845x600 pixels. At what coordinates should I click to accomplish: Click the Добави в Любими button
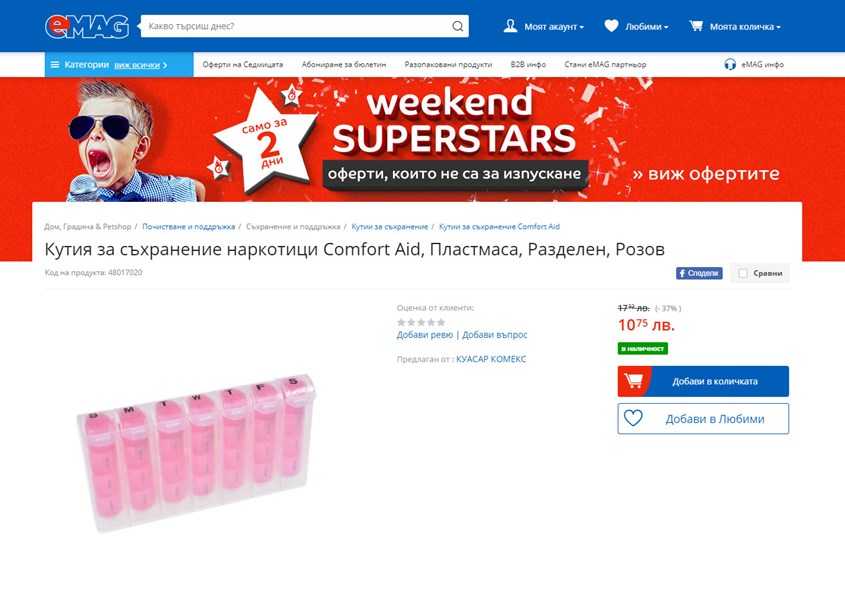pos(703,419)
